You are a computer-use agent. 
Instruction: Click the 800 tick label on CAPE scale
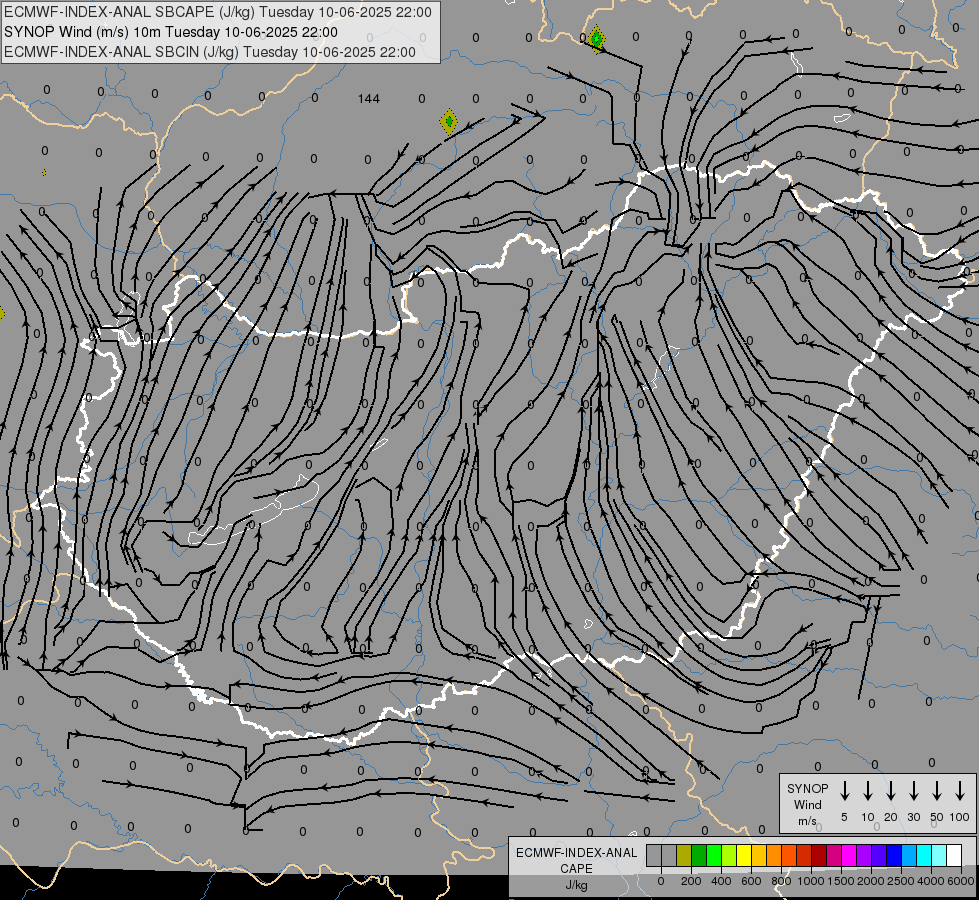point(781,881)
